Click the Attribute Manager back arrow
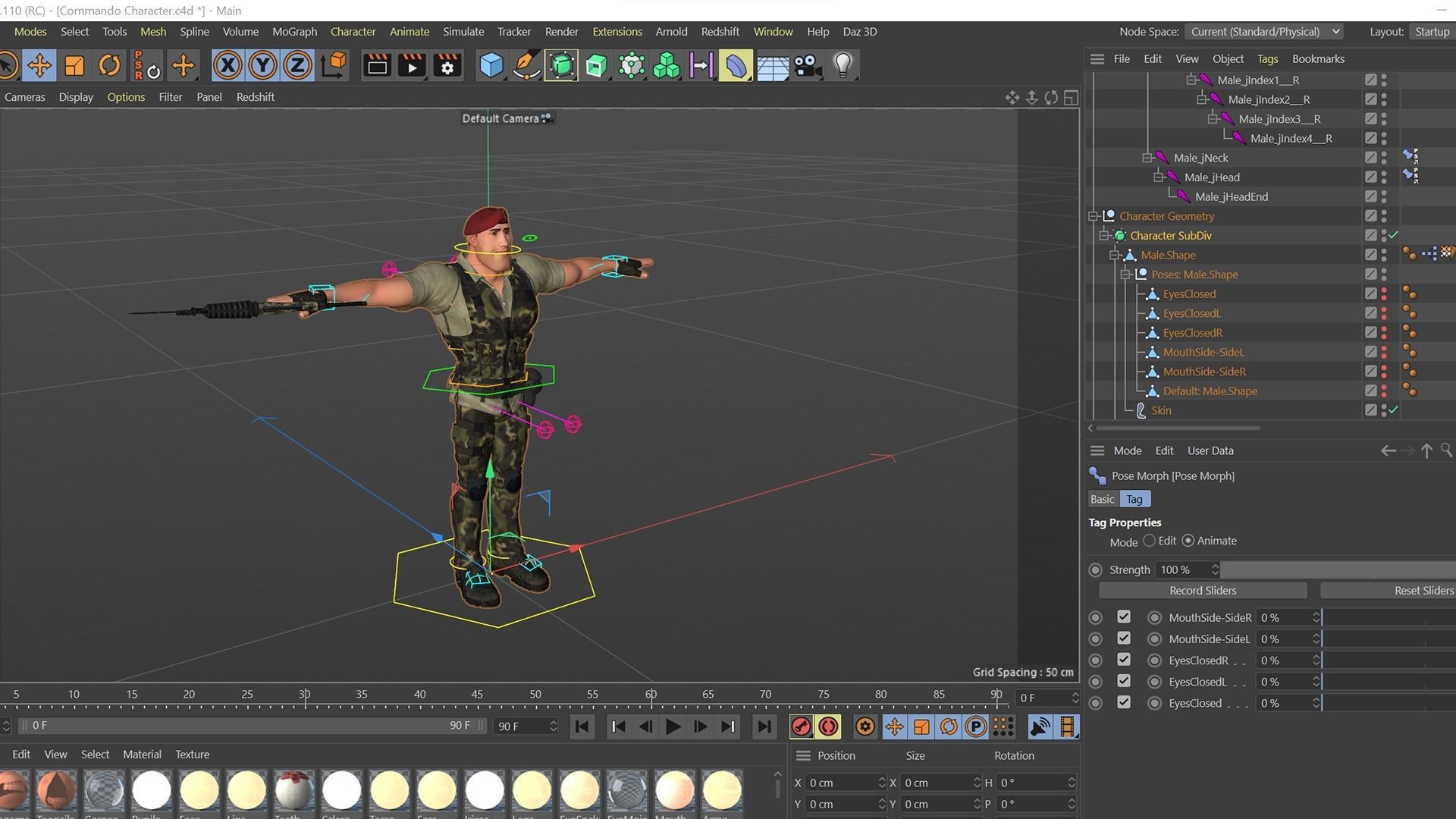 point(1388,450)
